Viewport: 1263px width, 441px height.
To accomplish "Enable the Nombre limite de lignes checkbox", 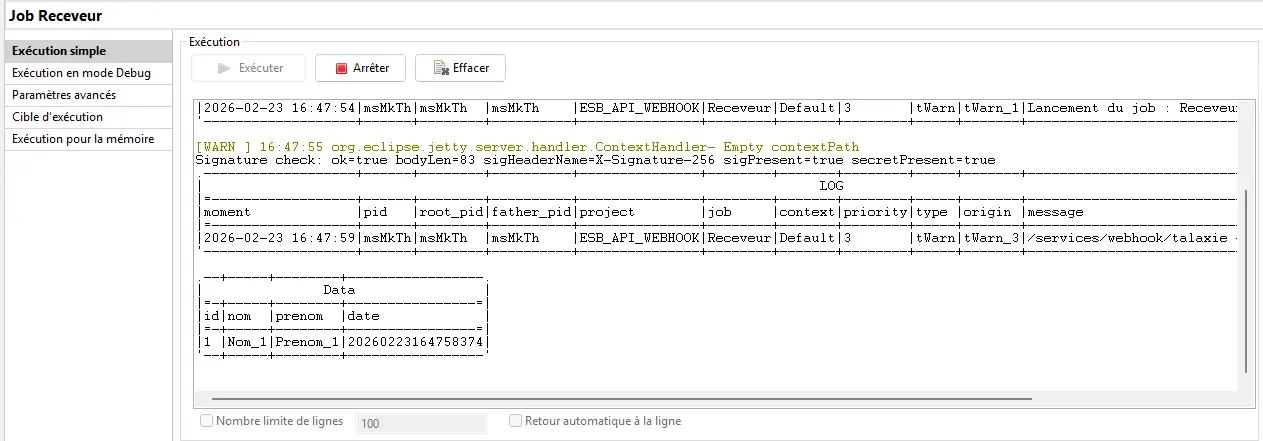I will (207, 421).
